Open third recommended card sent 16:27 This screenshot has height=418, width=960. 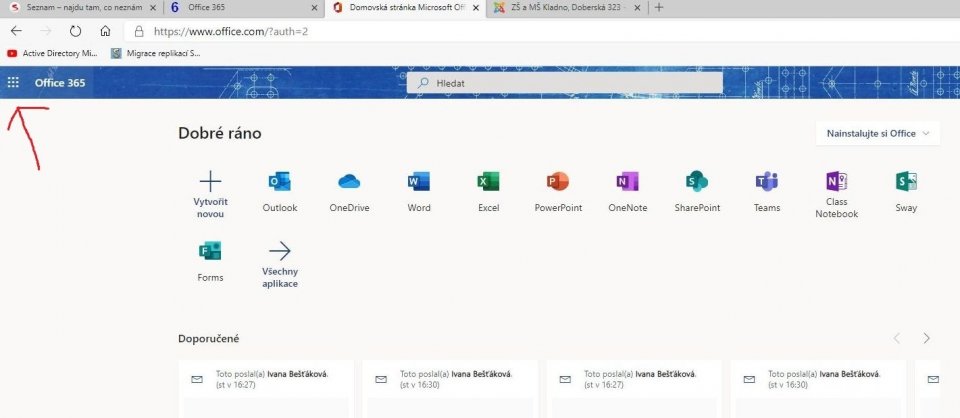(634, 389)
